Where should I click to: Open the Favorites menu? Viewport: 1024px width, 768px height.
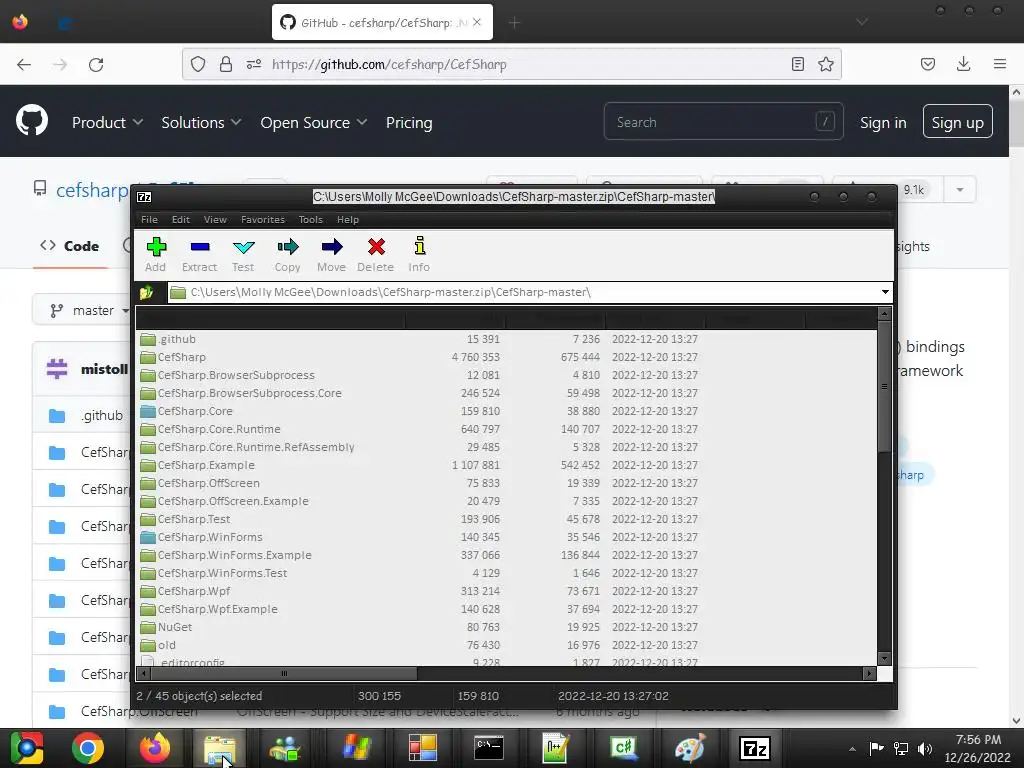click(x=263, y=219)
